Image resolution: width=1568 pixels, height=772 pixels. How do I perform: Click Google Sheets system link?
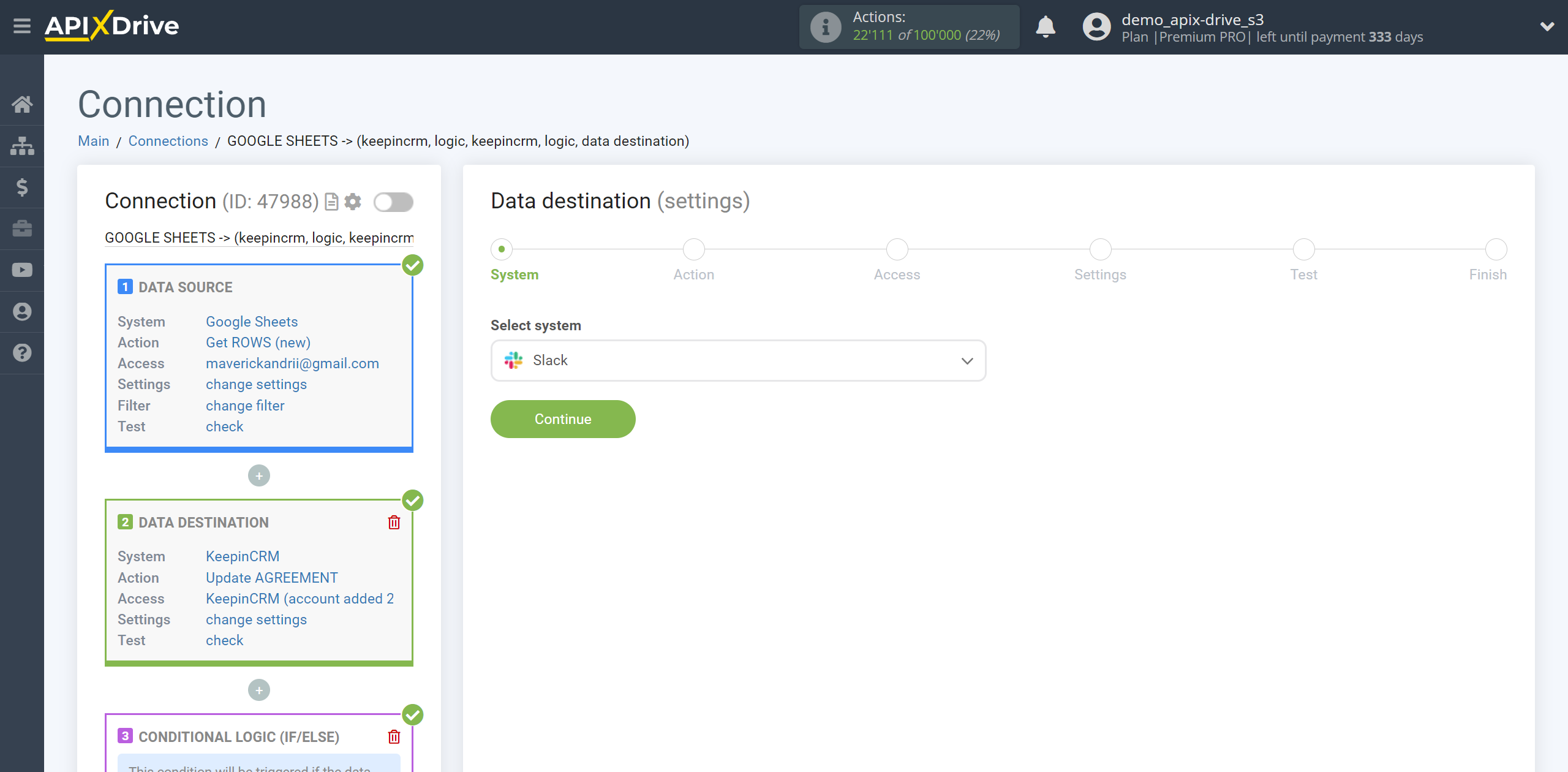point(252,322)
